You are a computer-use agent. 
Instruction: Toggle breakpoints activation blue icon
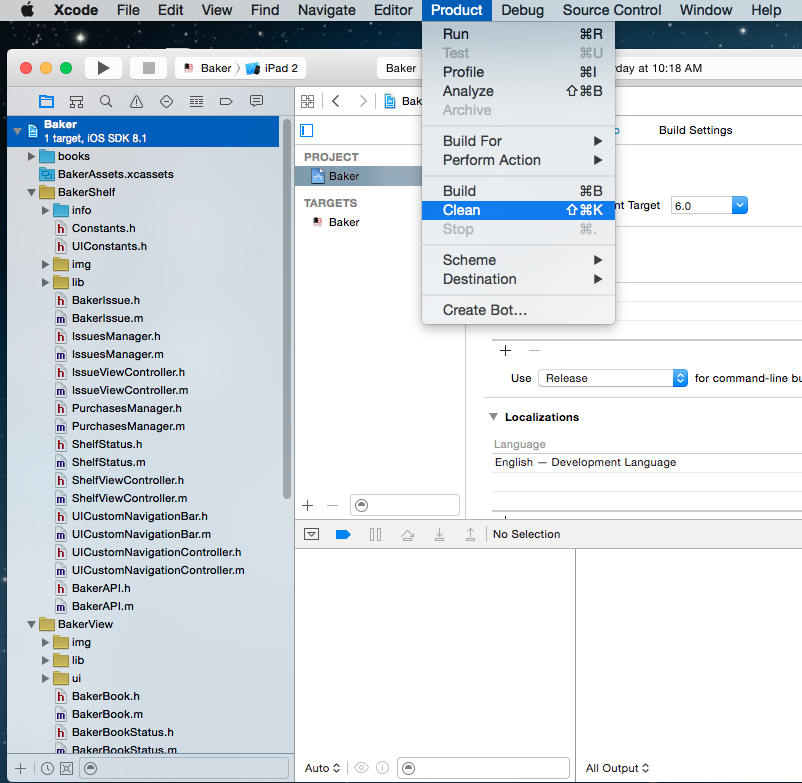tap(343, 534)
